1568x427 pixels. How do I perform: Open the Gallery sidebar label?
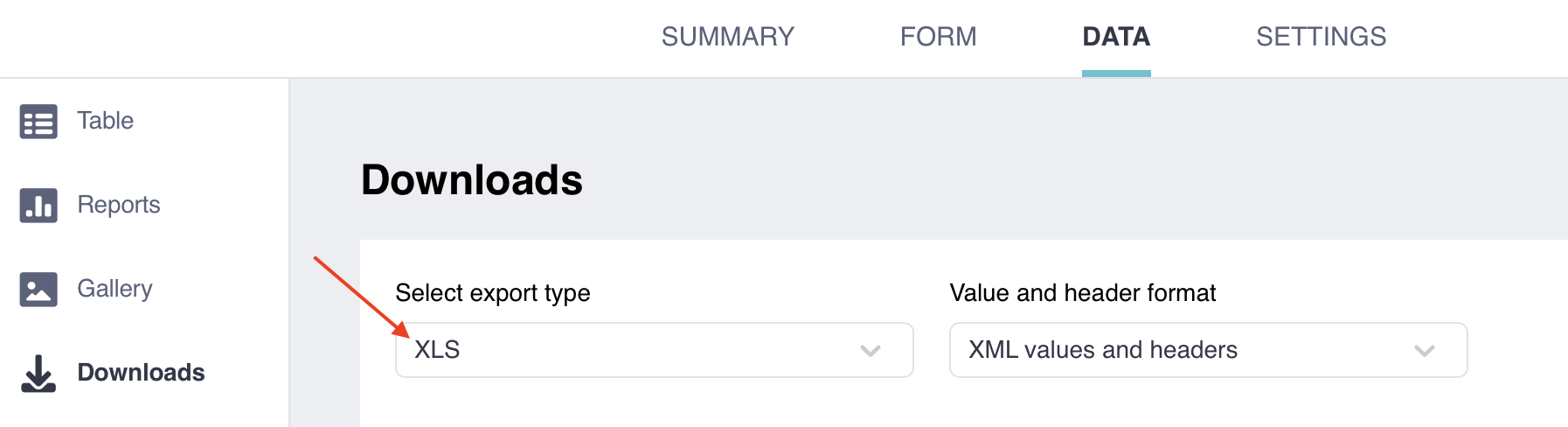(114, 289)
